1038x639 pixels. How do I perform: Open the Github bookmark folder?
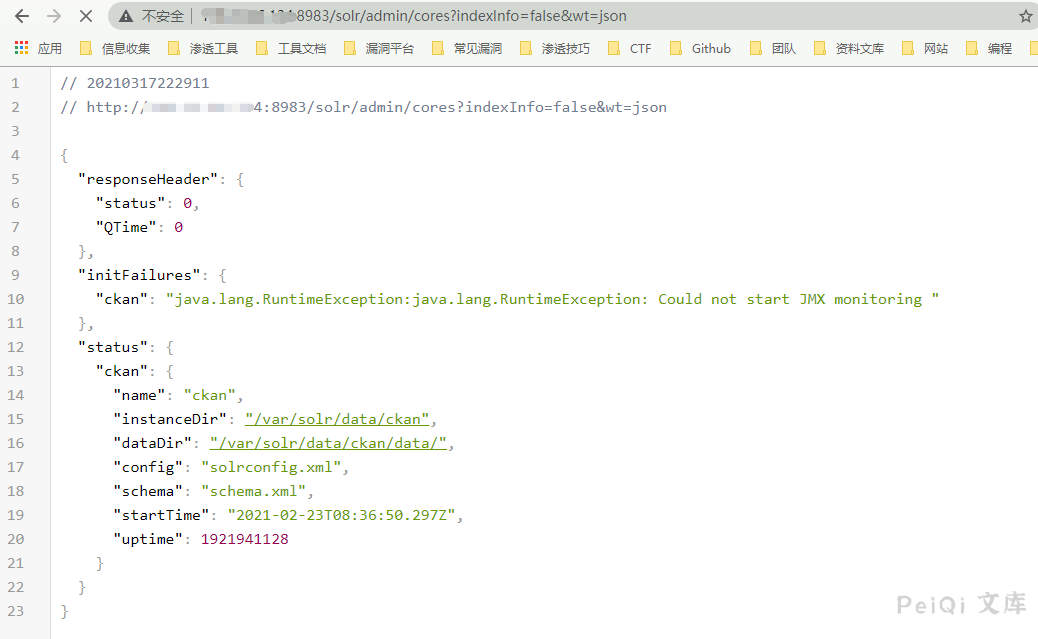[701, 48]
